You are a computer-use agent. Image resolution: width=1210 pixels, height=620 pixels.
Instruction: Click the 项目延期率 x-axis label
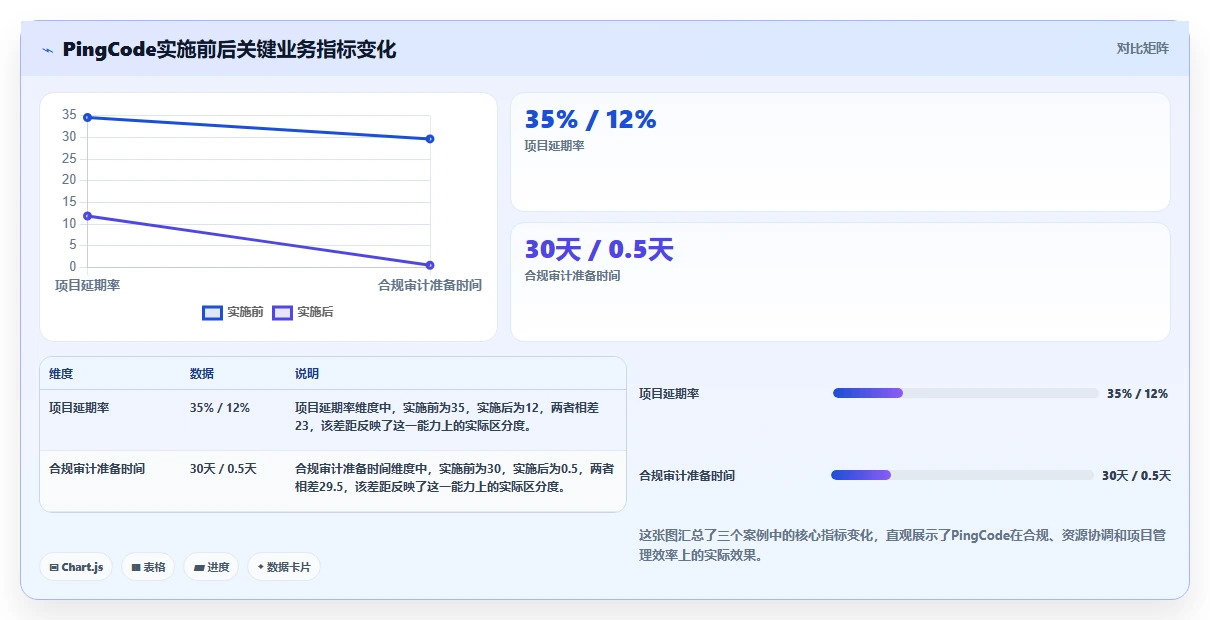[x=87, y=286]
